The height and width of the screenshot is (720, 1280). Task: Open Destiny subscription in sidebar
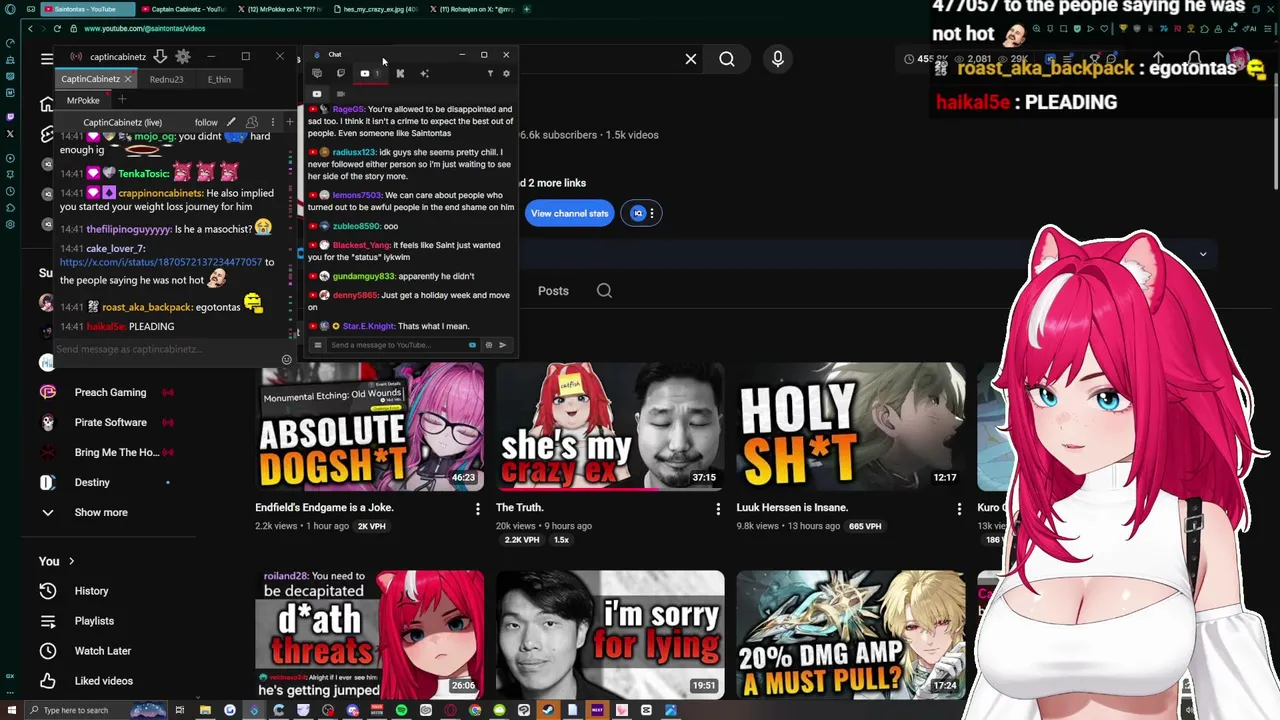point(92,482)
